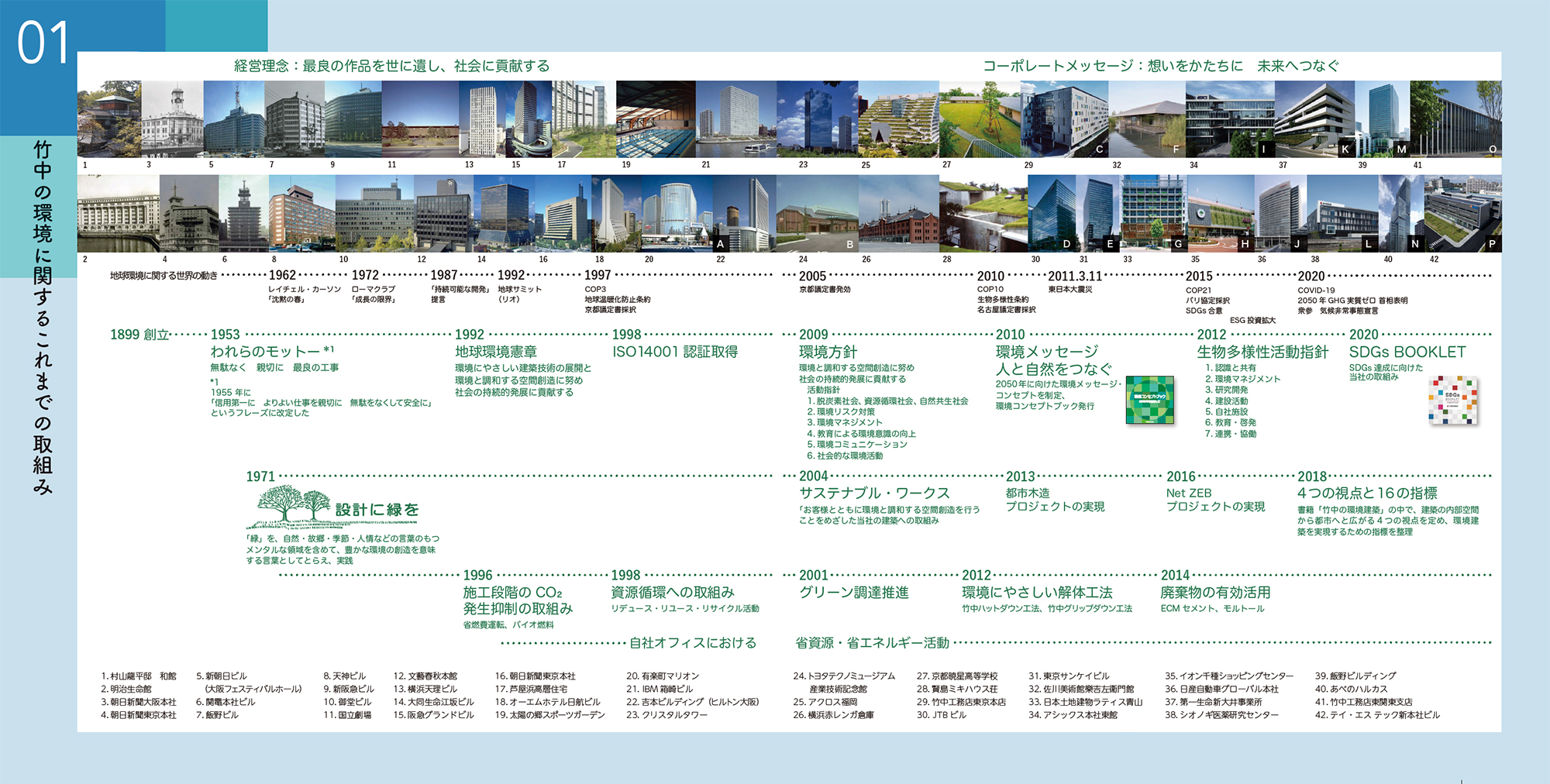Select building photo labeled J
This screenshot has height=784, width=1550.
pyautogui.click(x=1280, y=213)
